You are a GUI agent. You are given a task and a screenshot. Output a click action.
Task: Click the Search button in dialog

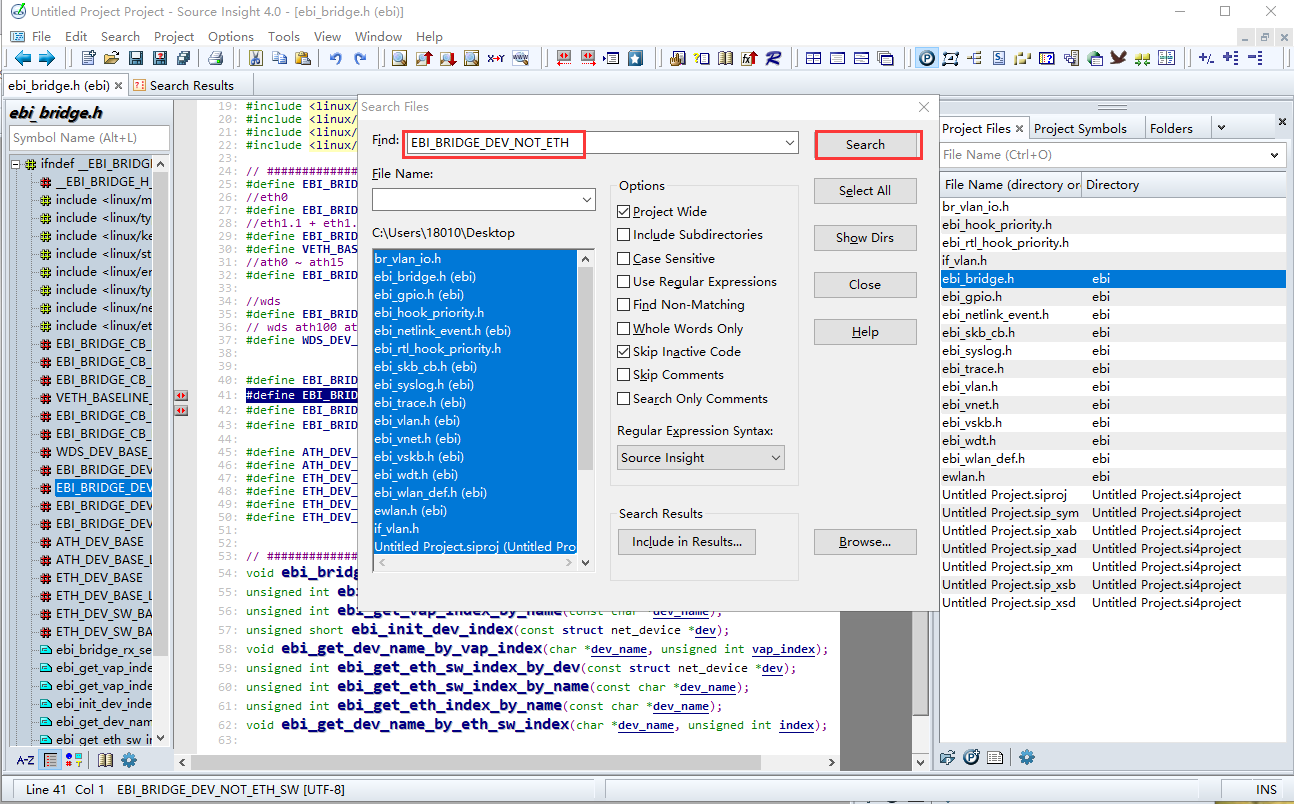coord(865,144)
